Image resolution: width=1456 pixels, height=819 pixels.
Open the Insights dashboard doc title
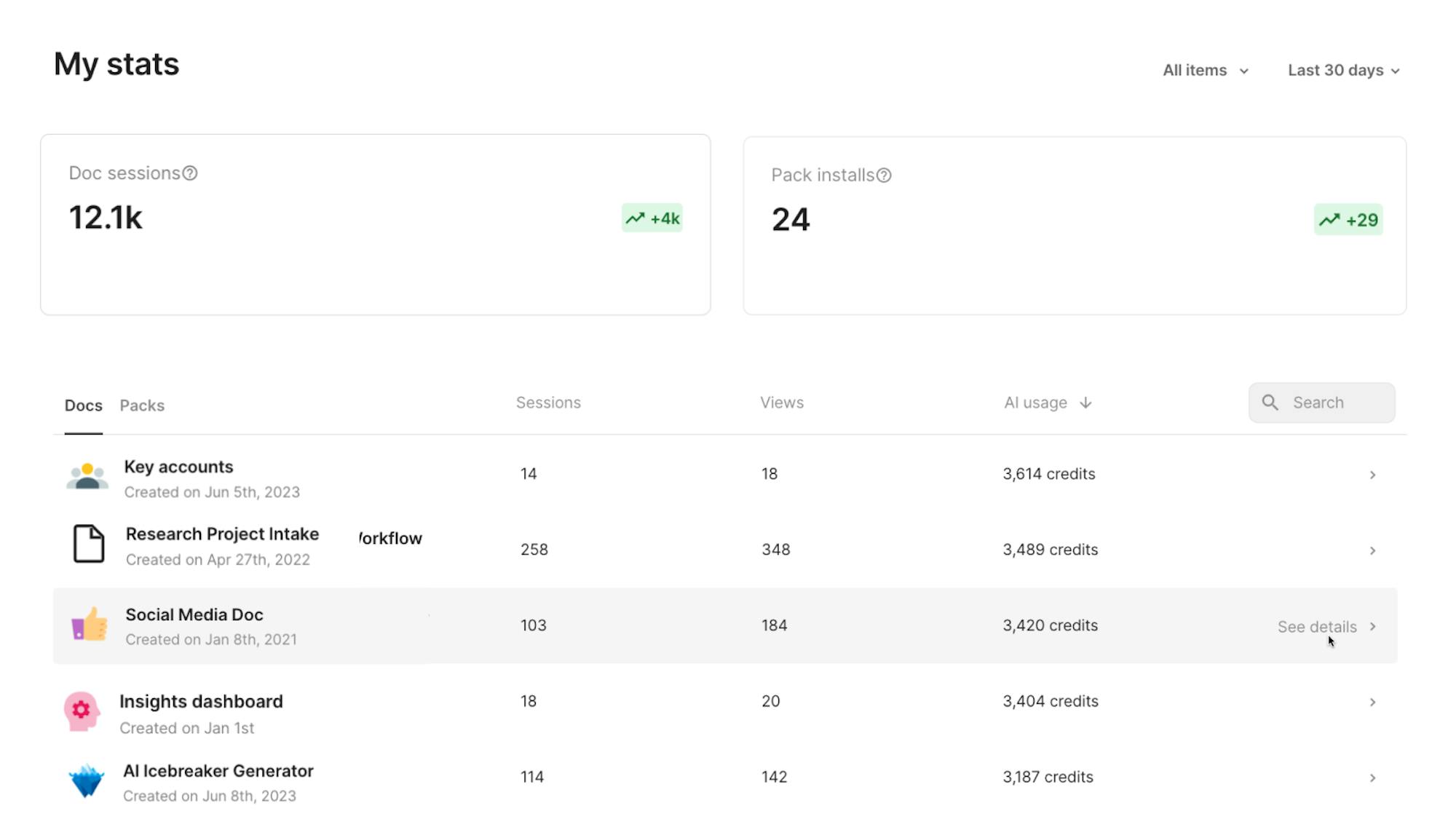pos(201,702)
